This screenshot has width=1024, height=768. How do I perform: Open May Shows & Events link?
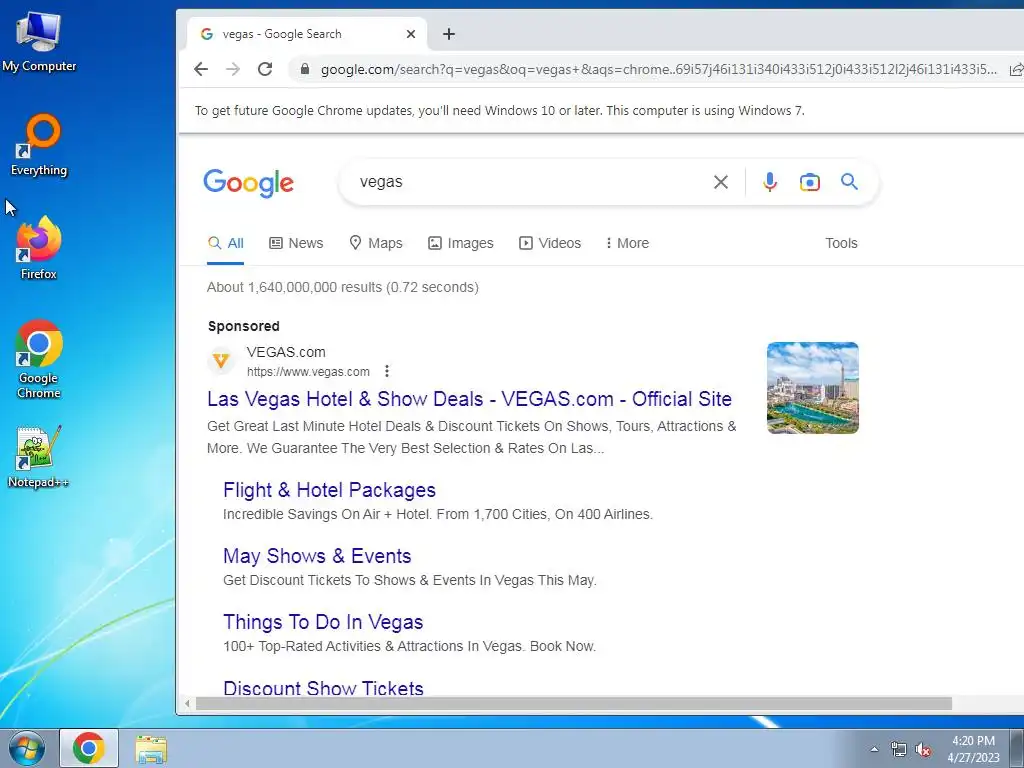[317, 556]
